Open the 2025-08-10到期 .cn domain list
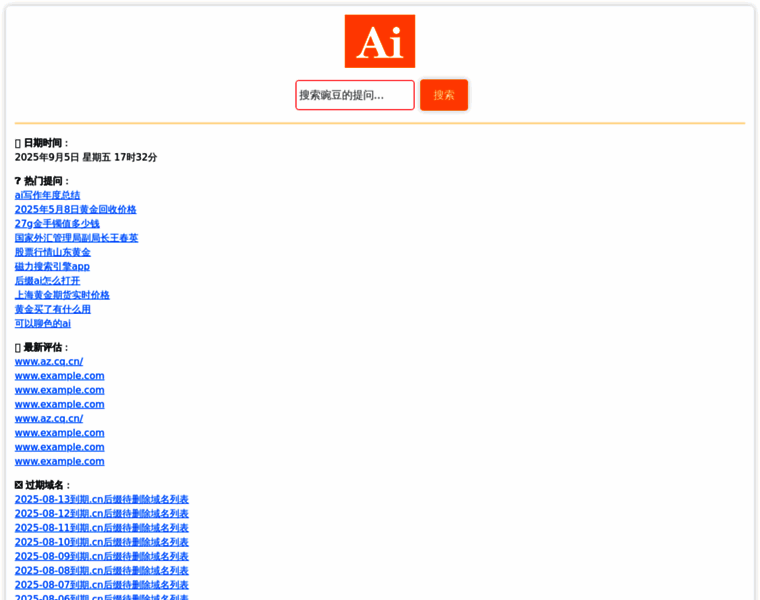 click(102, 542)
